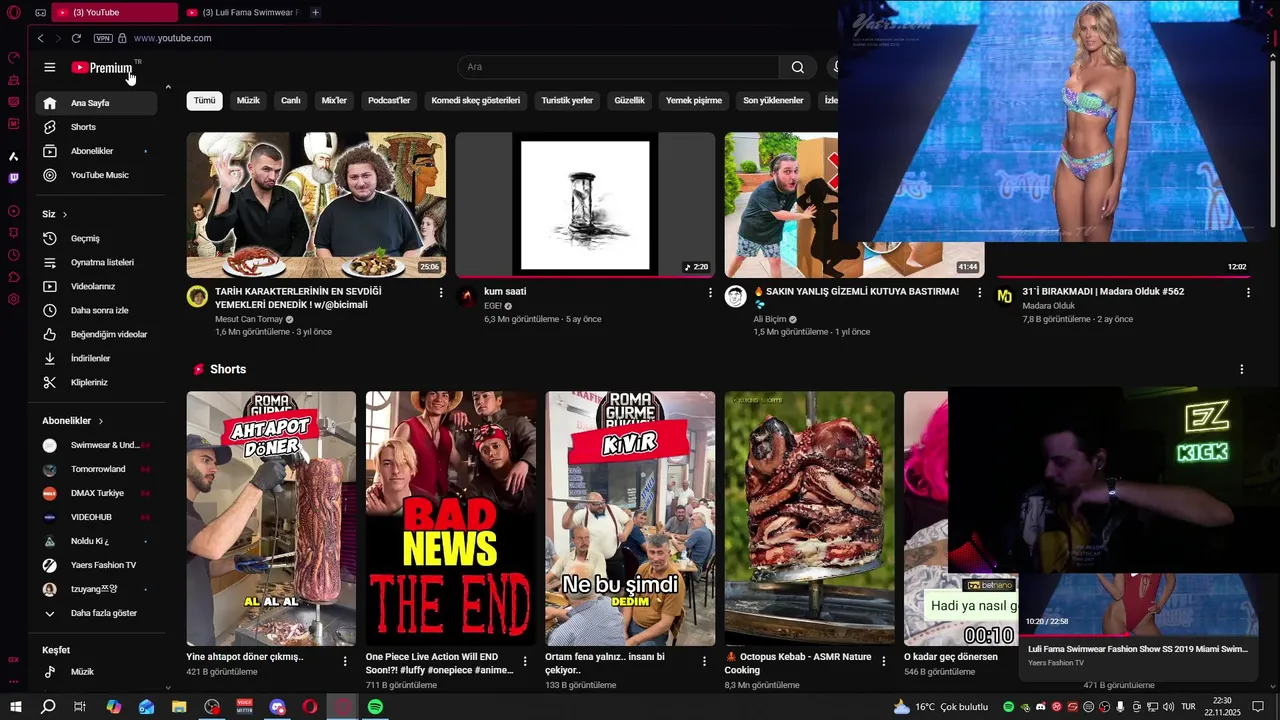1280x720 pixels.
Task: Select the Yemek pişirme chip
Action: [694, 100]
